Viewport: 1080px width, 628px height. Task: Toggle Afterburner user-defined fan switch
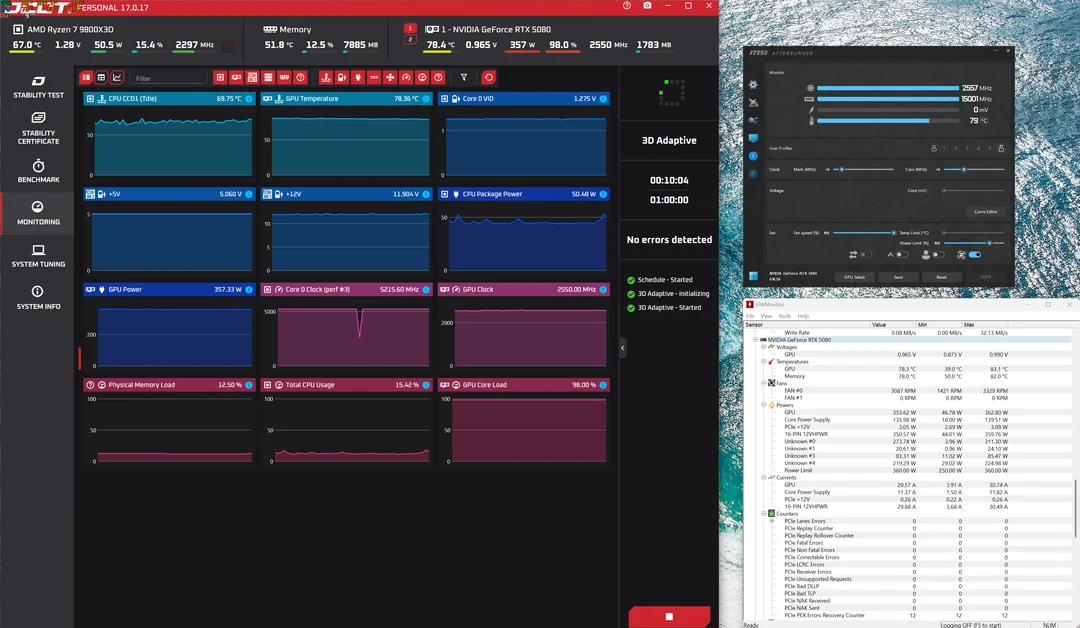coord(937,255)
